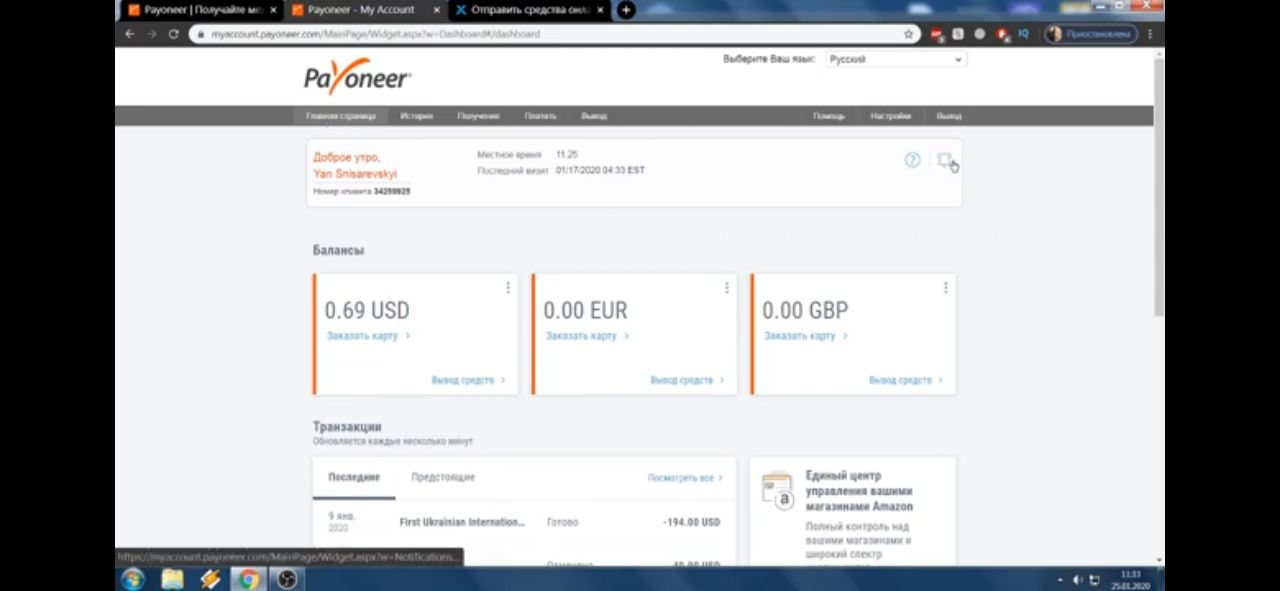Open the Главная страница menu item
This screenshot has height=591, width=1280.
tap(341, 116)
